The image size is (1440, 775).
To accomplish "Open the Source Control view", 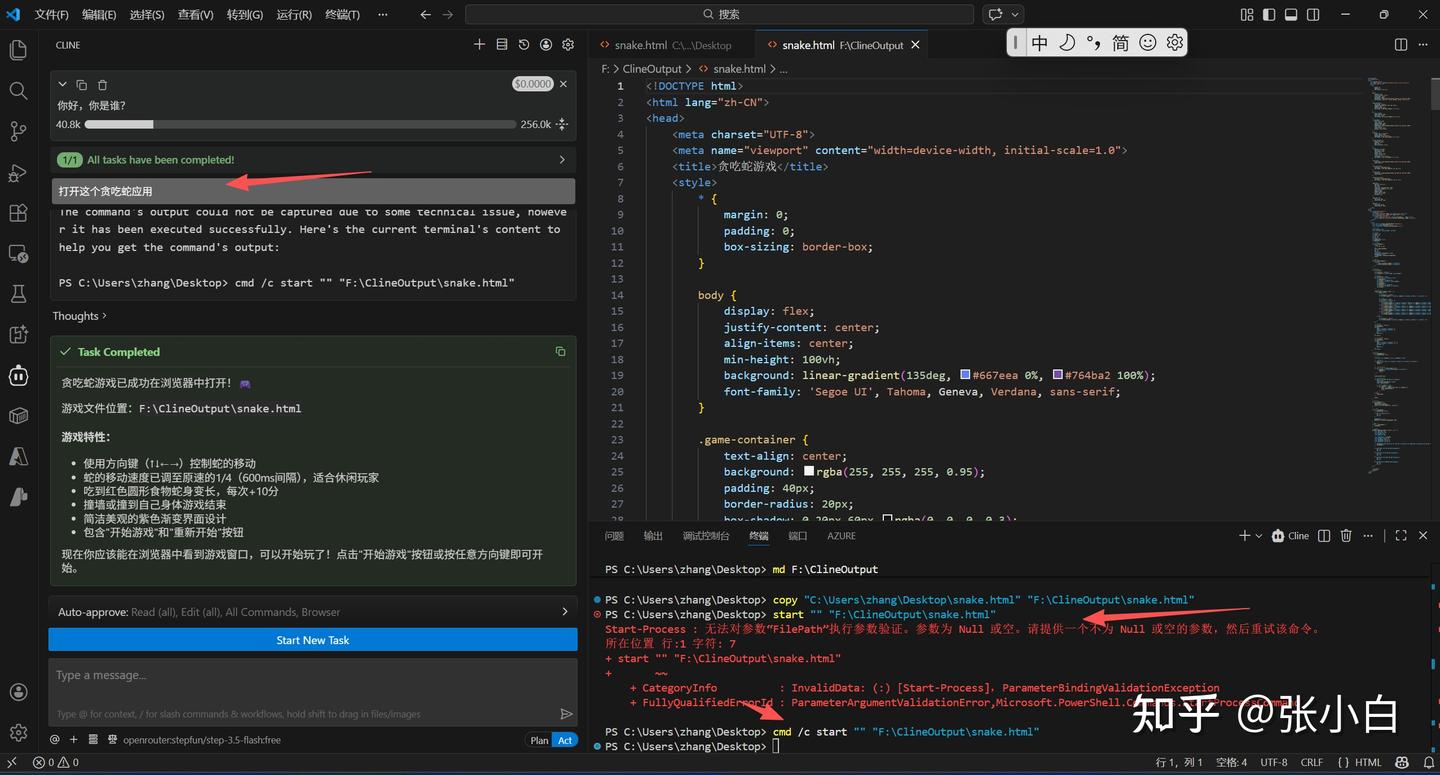I will pyautogui.click(x=18, y=132).
